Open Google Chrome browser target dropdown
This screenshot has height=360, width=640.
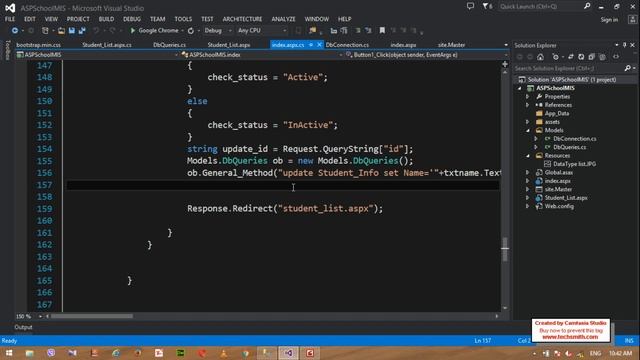pyautogui.click(x=182, y=31)
